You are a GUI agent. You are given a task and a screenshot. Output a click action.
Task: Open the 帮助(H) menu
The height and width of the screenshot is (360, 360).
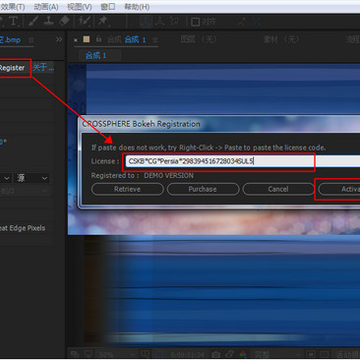[x=137, y=7]
